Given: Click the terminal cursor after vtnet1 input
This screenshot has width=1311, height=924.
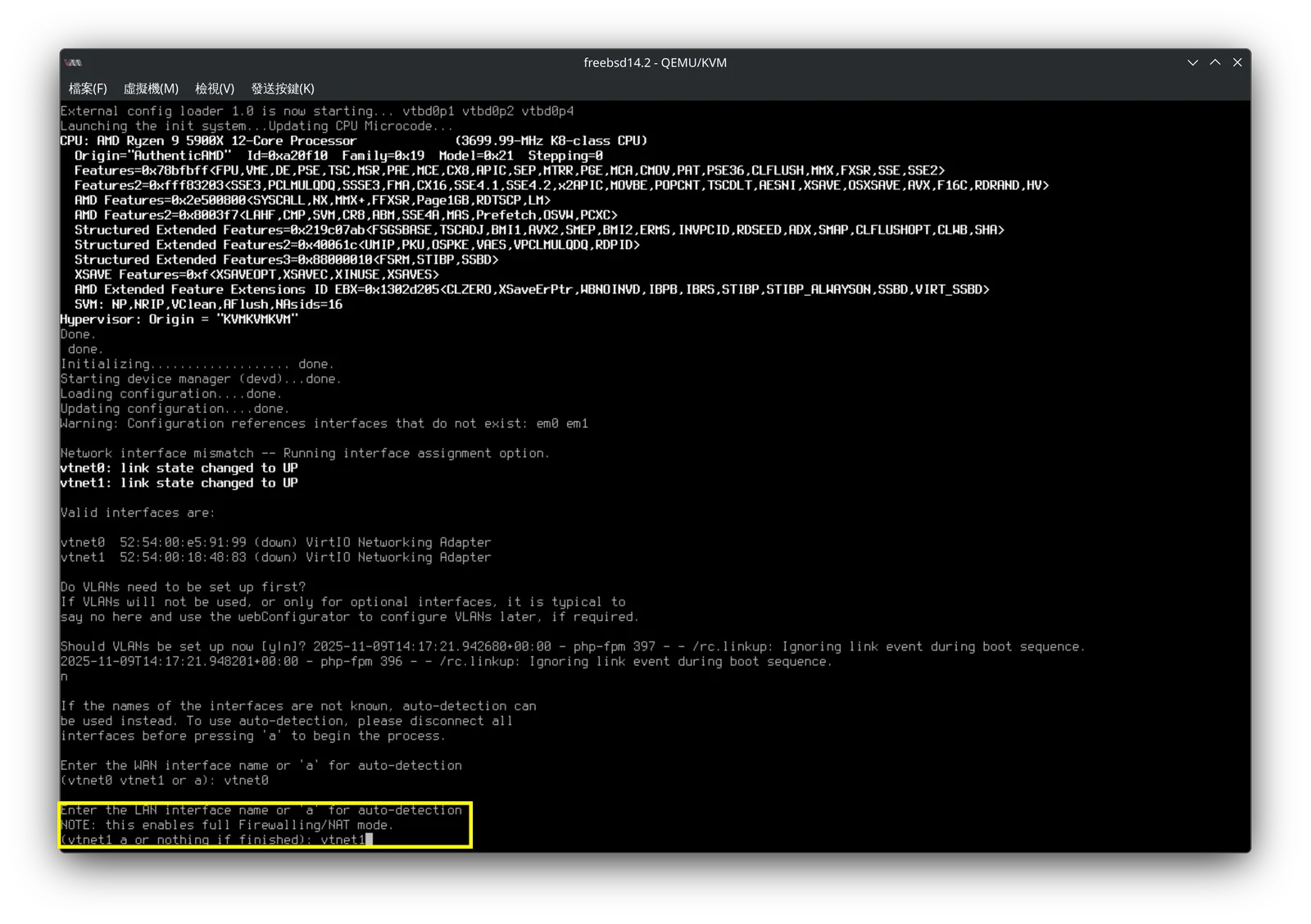Looking at the screenshot, I should click(x=370, y=840).
